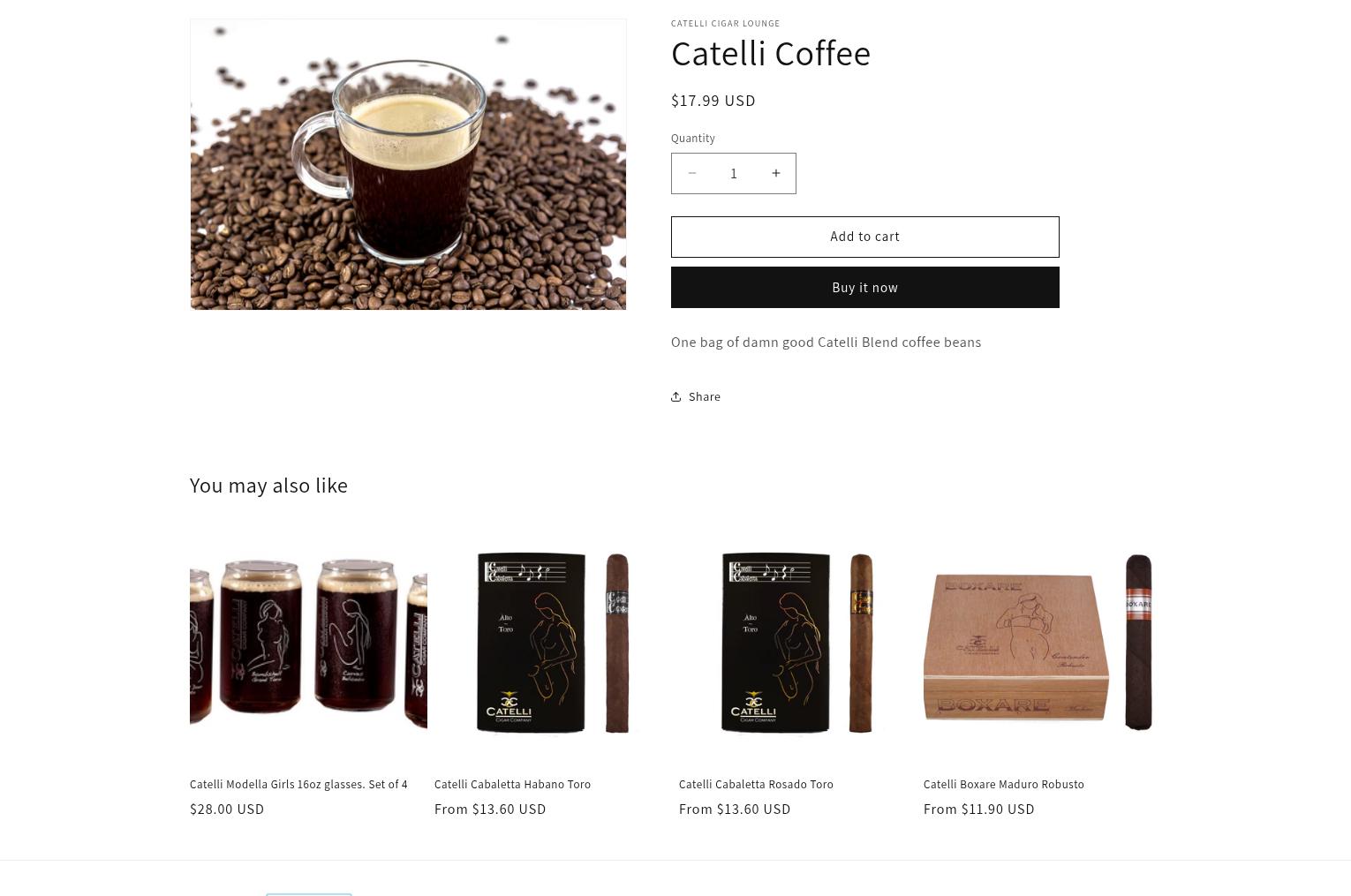Open Catelli Boxare Maduro Robusto image

pos(1042,643)
